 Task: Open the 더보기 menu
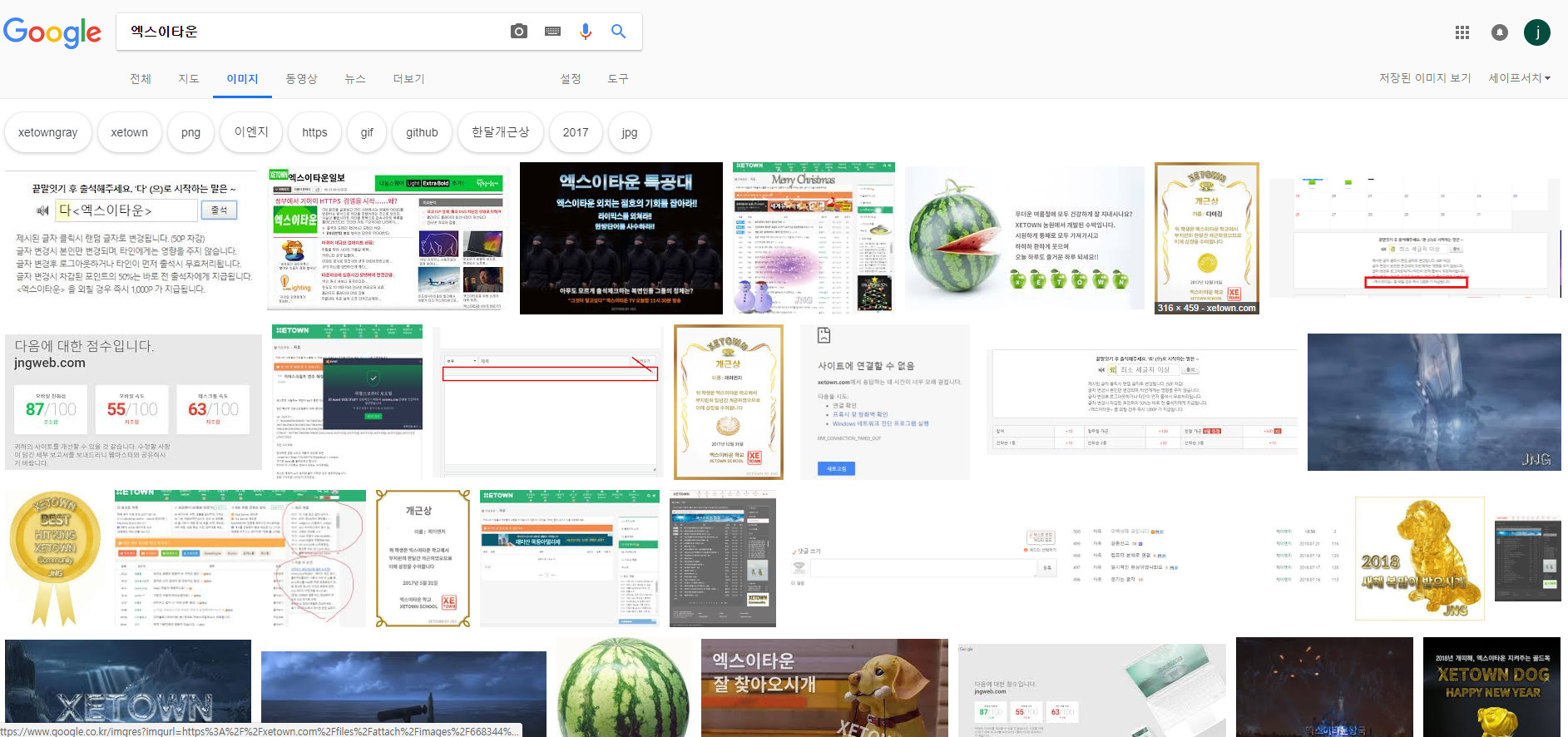(408, 78)
